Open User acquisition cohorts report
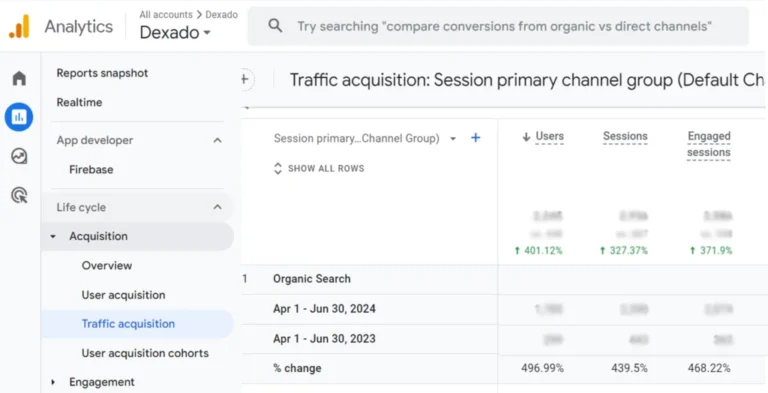This screenshot has height=393, width=768. (x=145, y=353)
